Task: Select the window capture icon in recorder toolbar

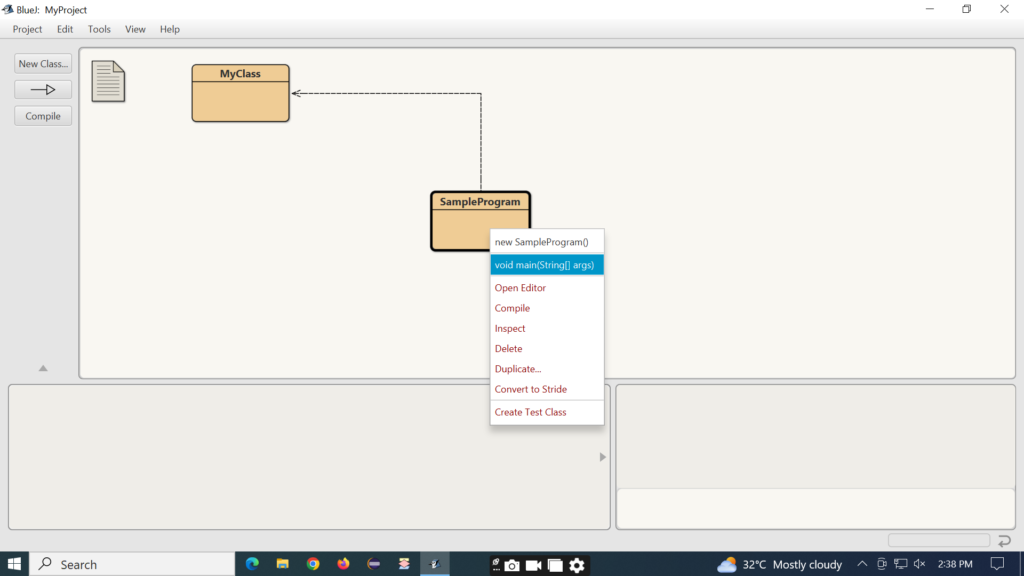Action: tap(556, 564)
